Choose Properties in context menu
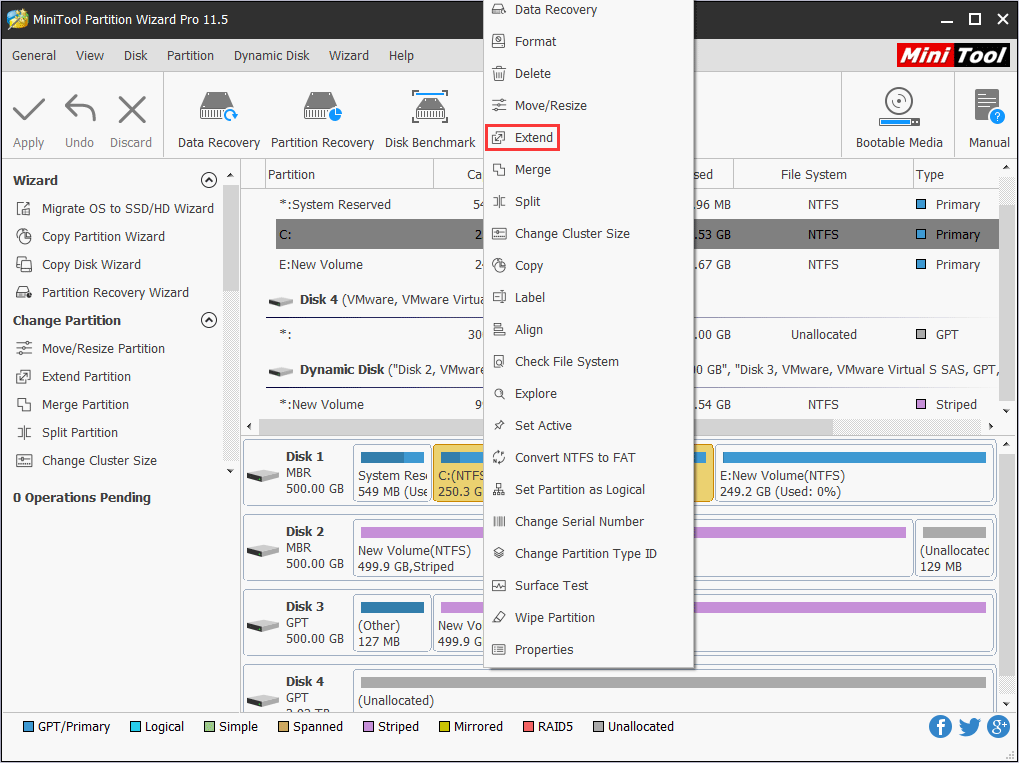 tap(588, 649)
